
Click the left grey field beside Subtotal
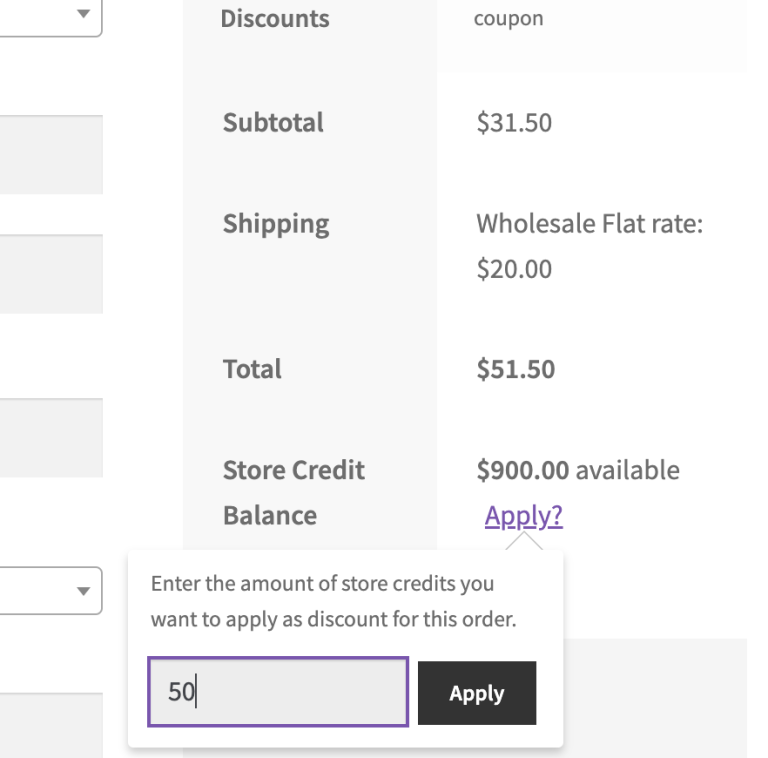point(50,154)
